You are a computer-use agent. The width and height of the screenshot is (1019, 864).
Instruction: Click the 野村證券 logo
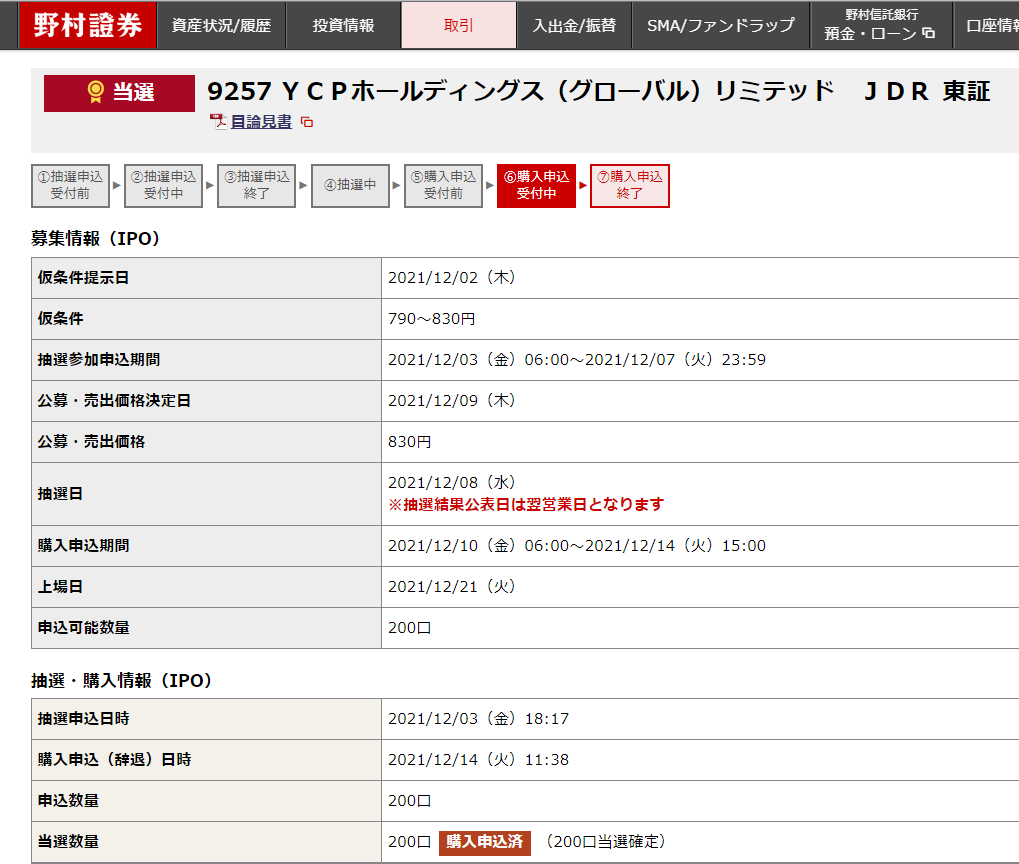point(88,25)
